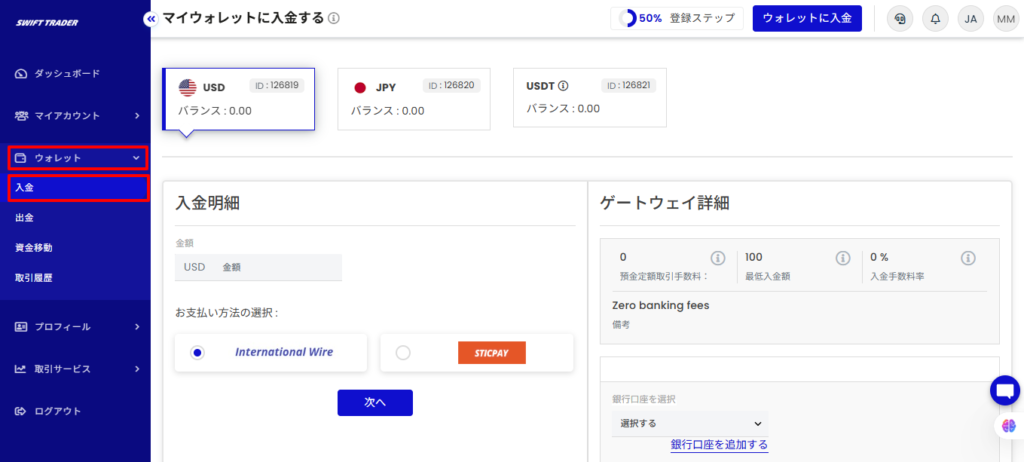The width and height of the screenshot is (1024, 462).
Task: Click info icon for 預金定額取引手数料
Action: [718, 258]
